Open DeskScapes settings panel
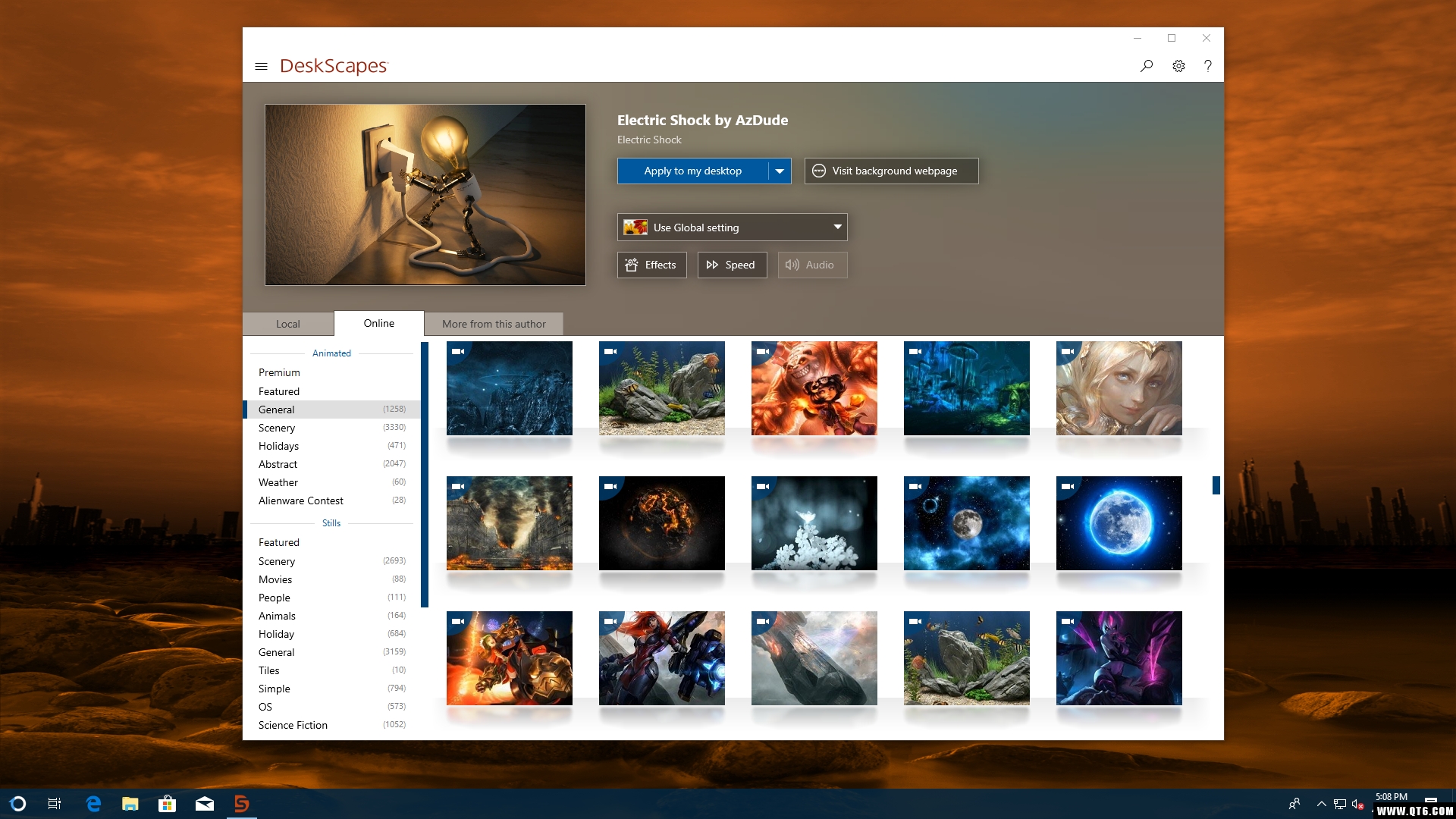The width and height of the screenshot is (1456, 819). [x=1179, y=65]
